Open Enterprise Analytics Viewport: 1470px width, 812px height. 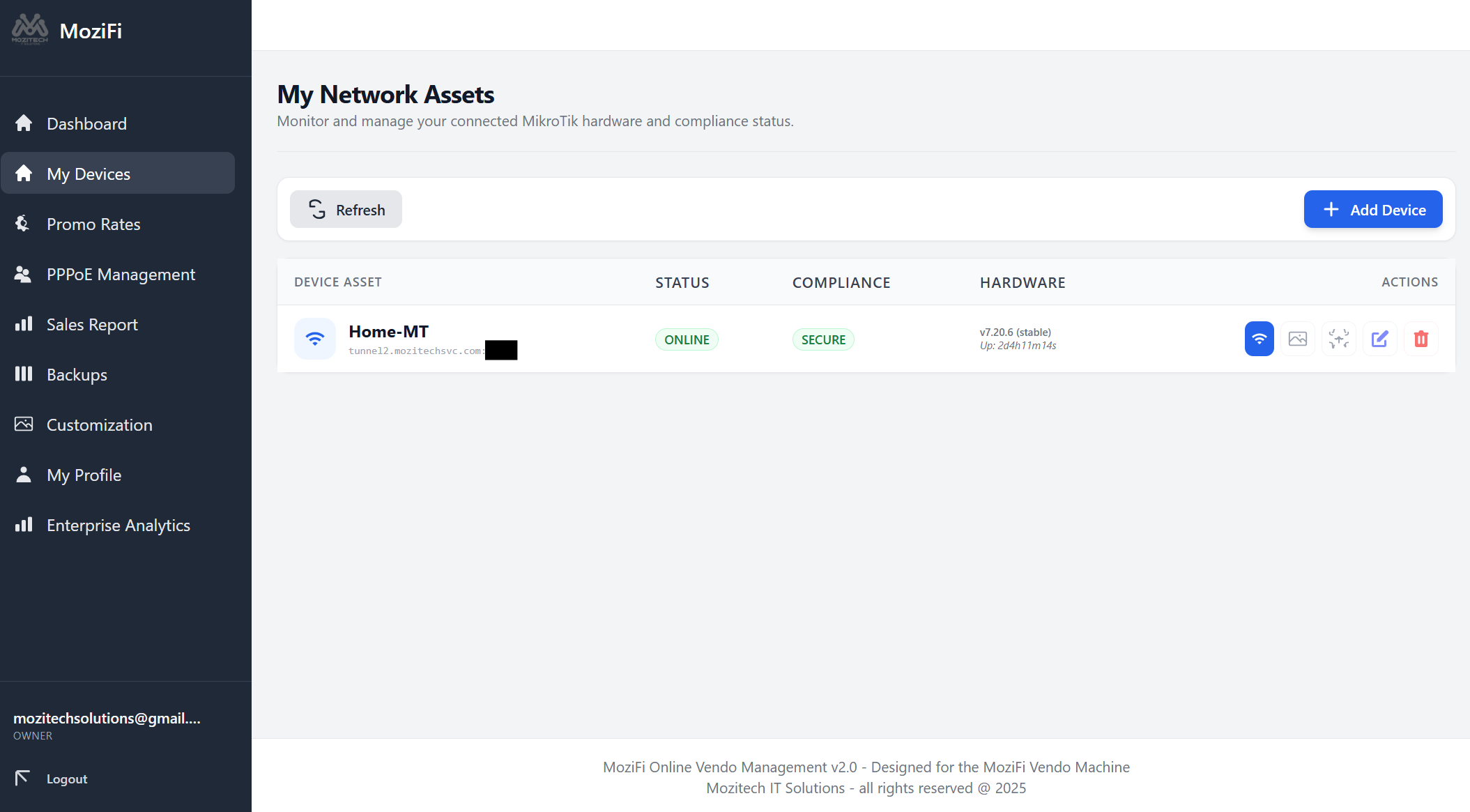pos(118,525)
